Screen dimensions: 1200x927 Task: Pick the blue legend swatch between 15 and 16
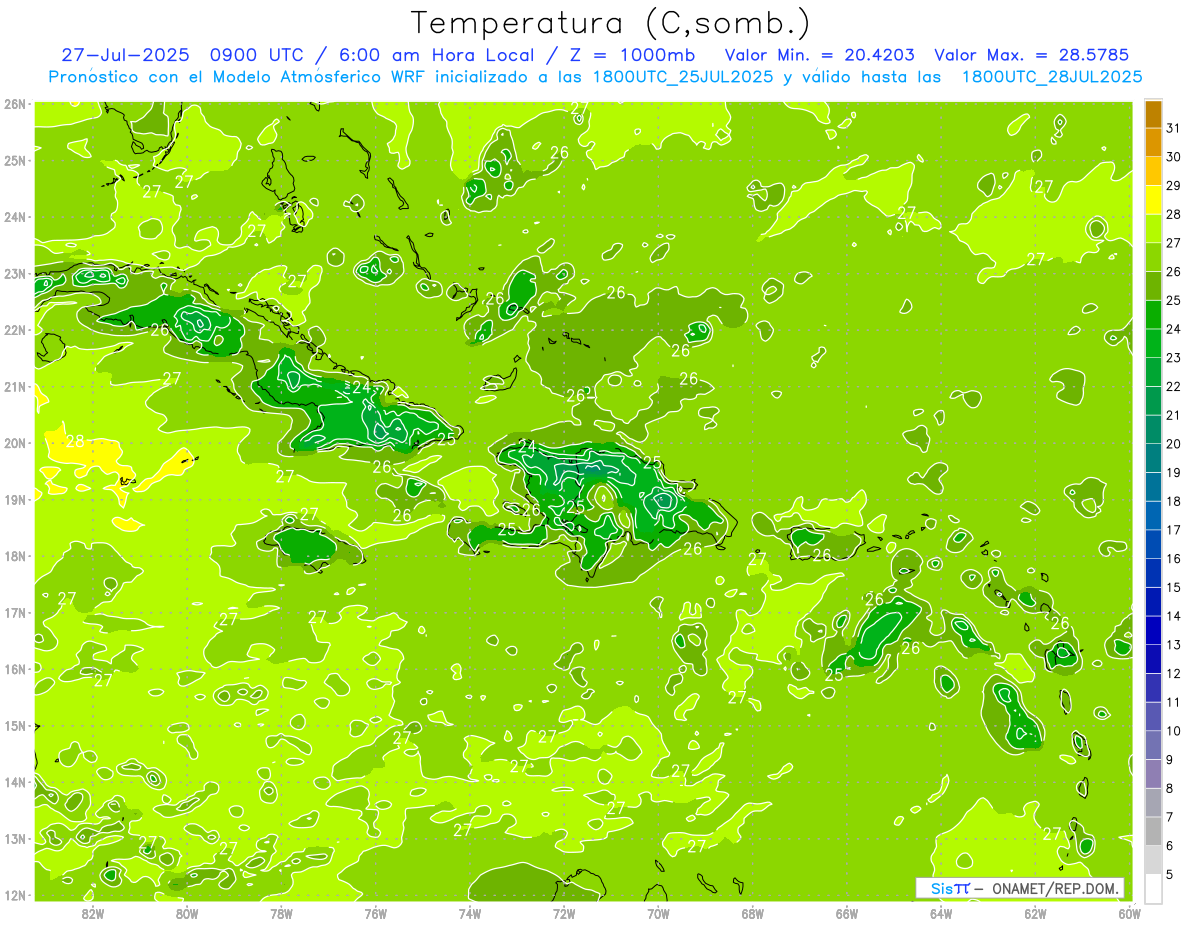[x=1153, y=573]
